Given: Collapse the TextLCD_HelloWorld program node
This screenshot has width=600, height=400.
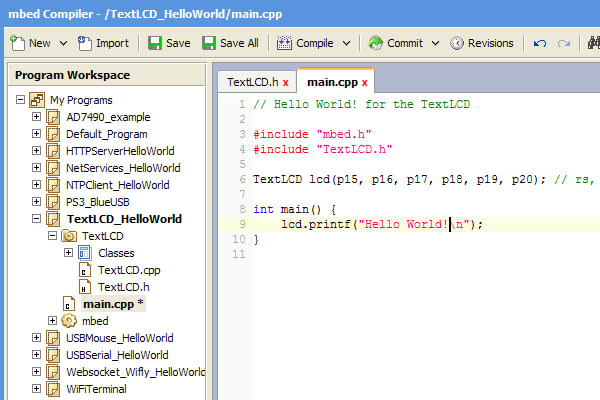Looking at the screenshot, I should click(37, 219).
